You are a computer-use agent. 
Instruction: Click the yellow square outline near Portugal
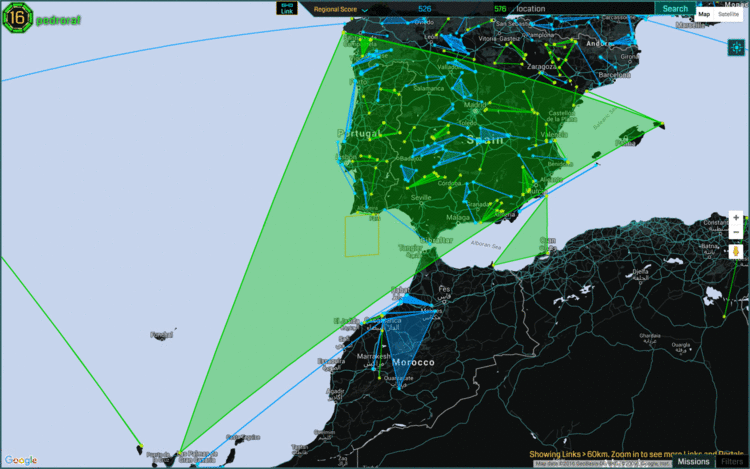[362, 236]
